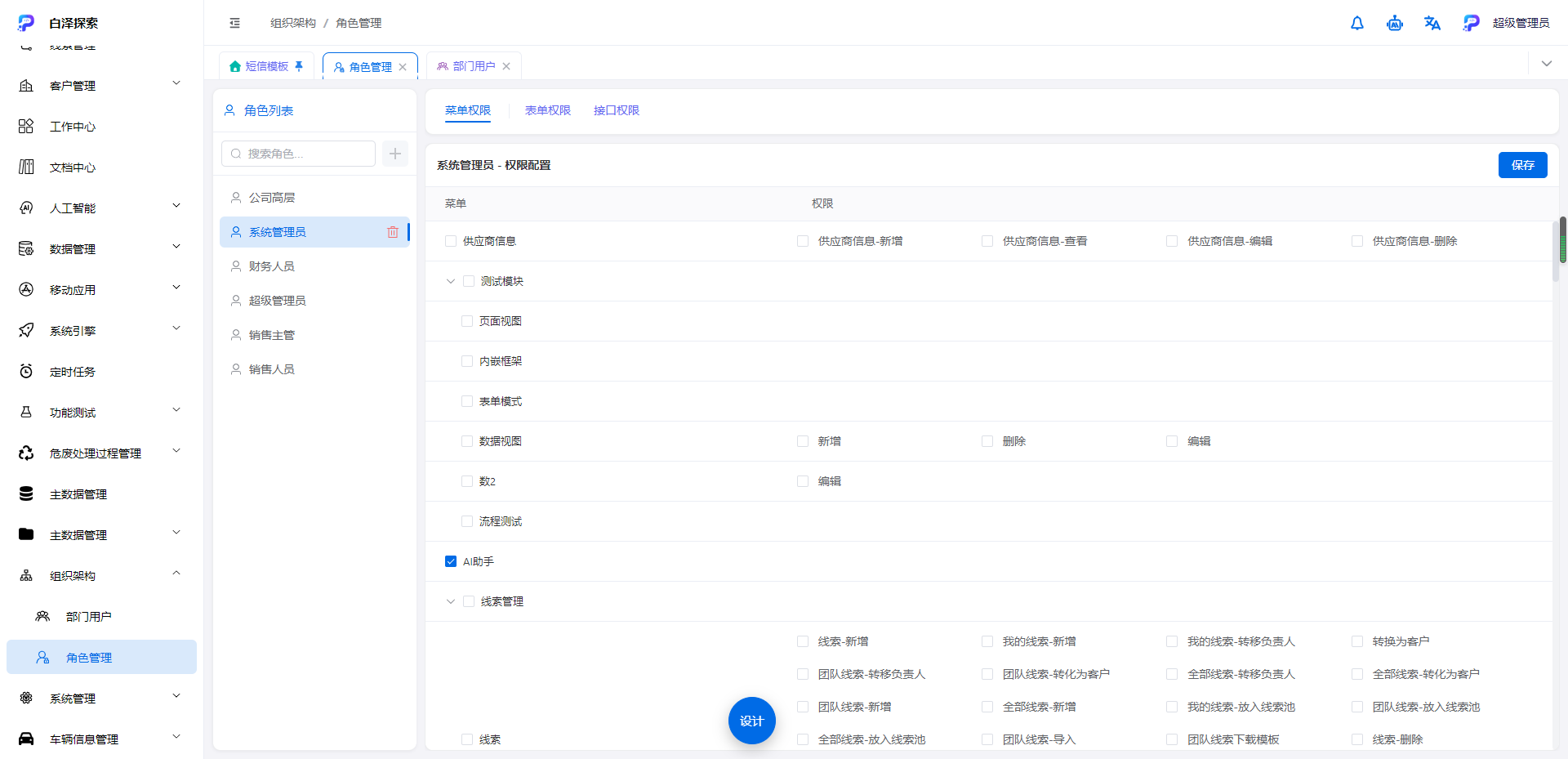
Task: Collapse the 线索管理 tree row
Action: pyautogui.click(x=450, y=601)
